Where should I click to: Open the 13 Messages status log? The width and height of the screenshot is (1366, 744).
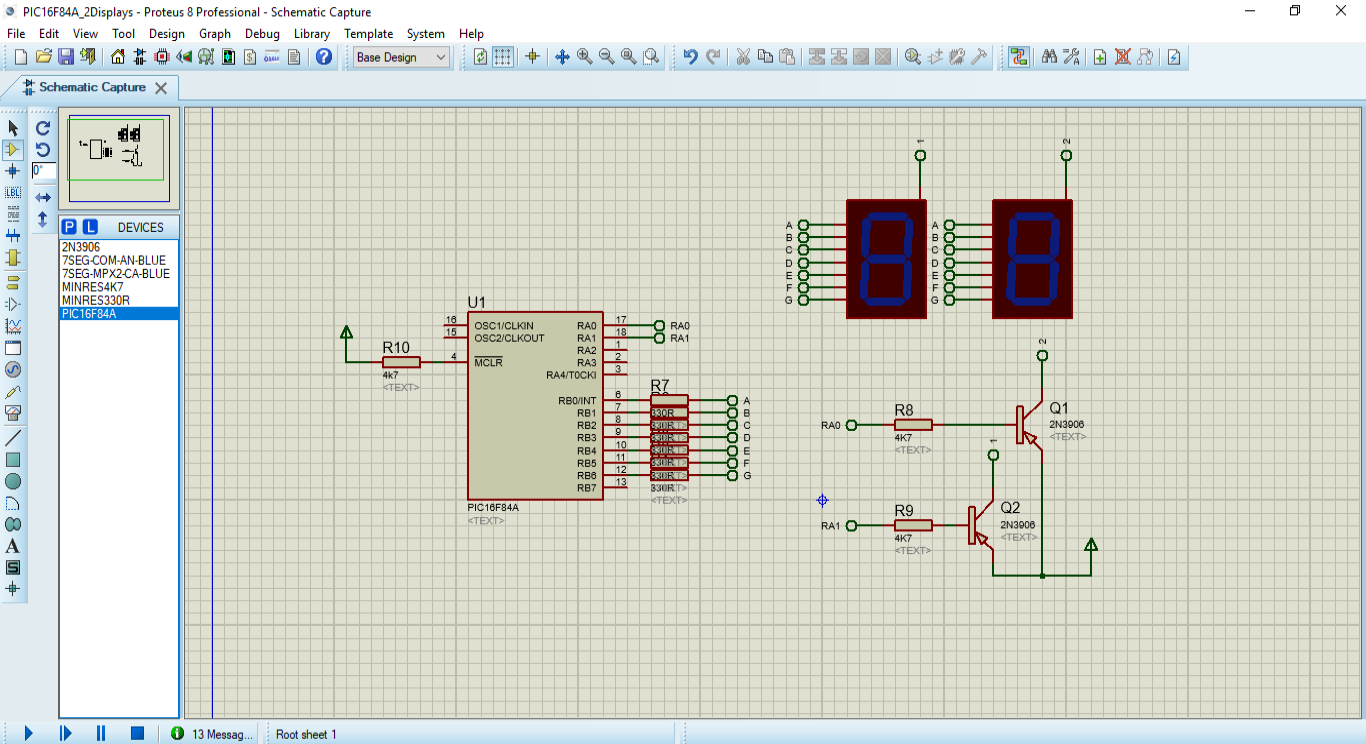click(x=212, y=734)
